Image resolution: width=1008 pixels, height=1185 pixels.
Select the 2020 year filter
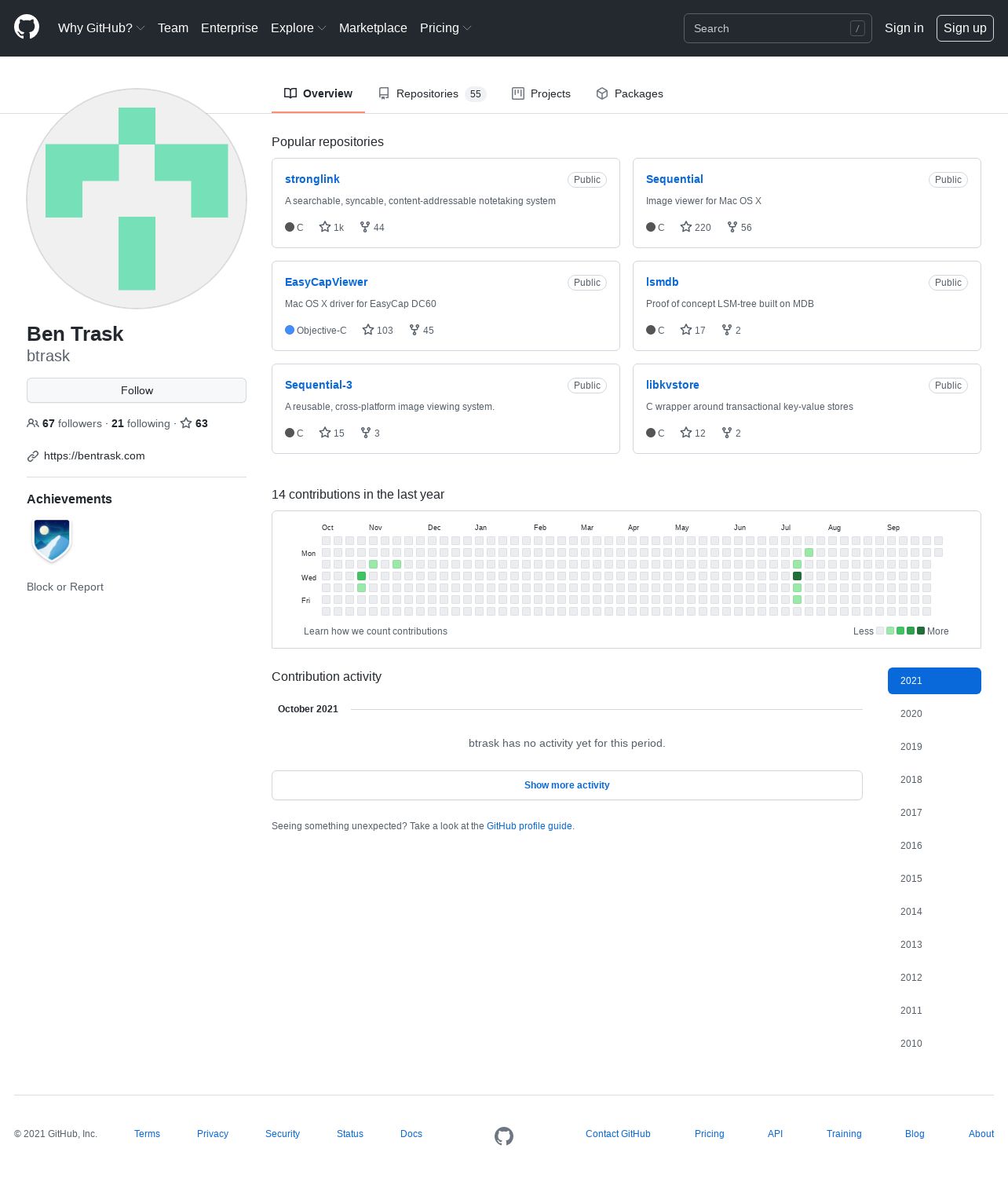pyautogui.click(x=934, y=714)
